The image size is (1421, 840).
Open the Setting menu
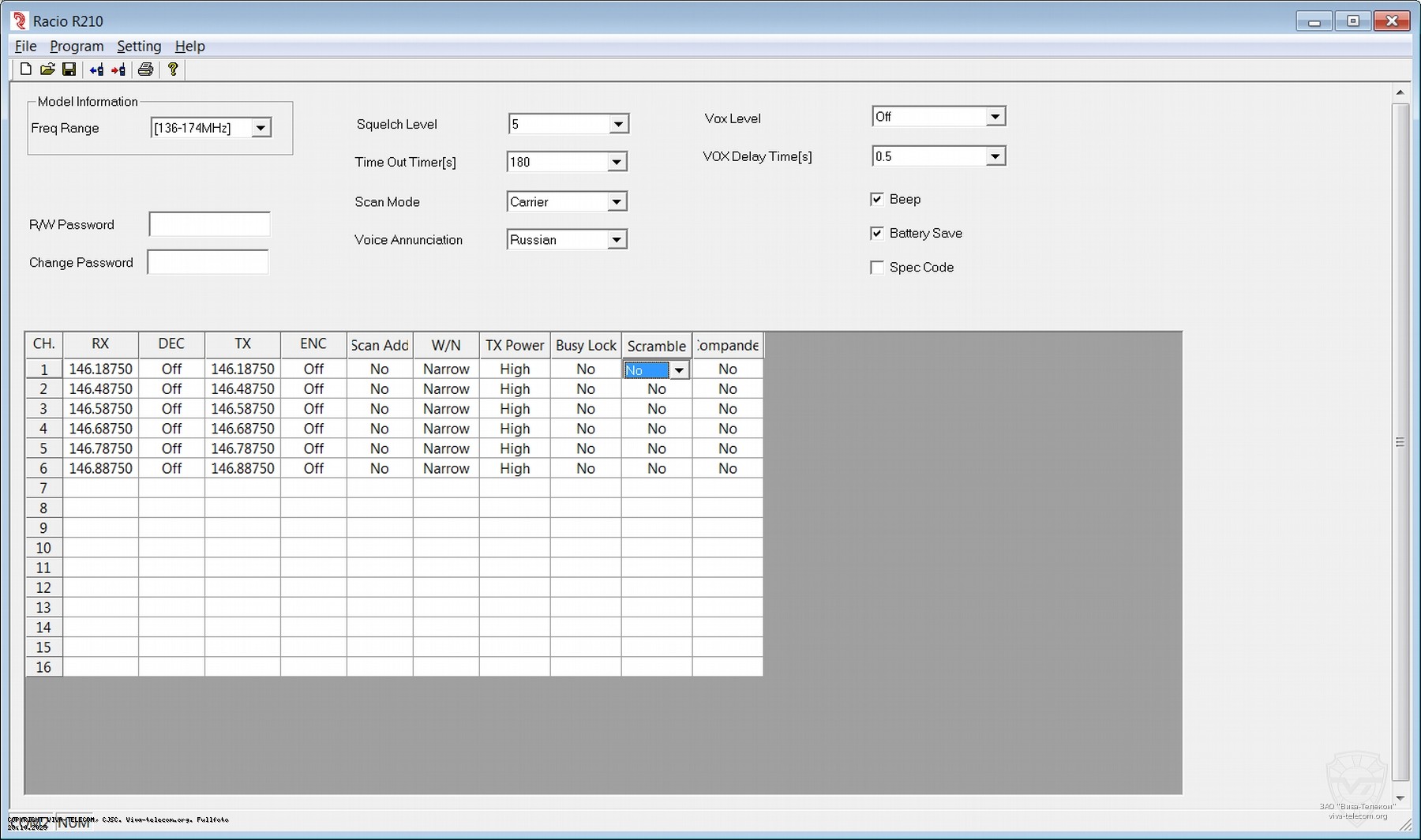pyautogui.click(x=139, y=46)
